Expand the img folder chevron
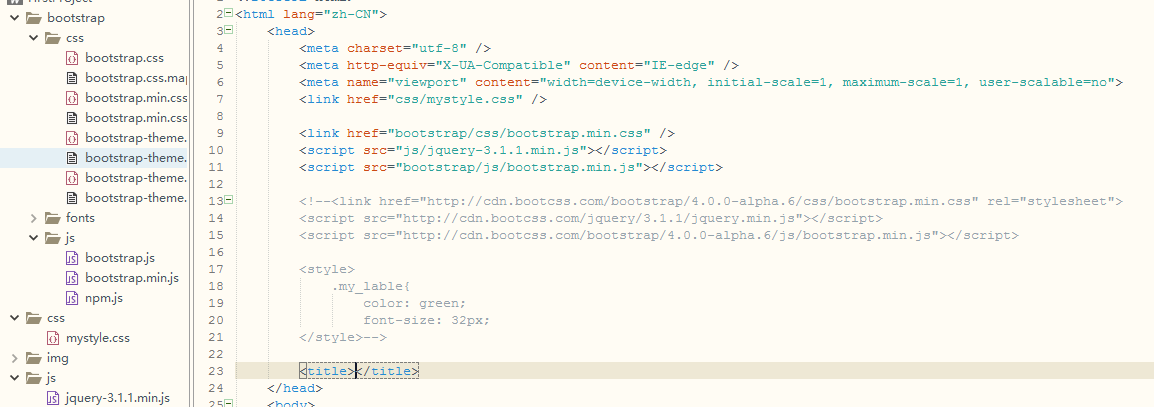1154x407 pixels. click(15, 358)
